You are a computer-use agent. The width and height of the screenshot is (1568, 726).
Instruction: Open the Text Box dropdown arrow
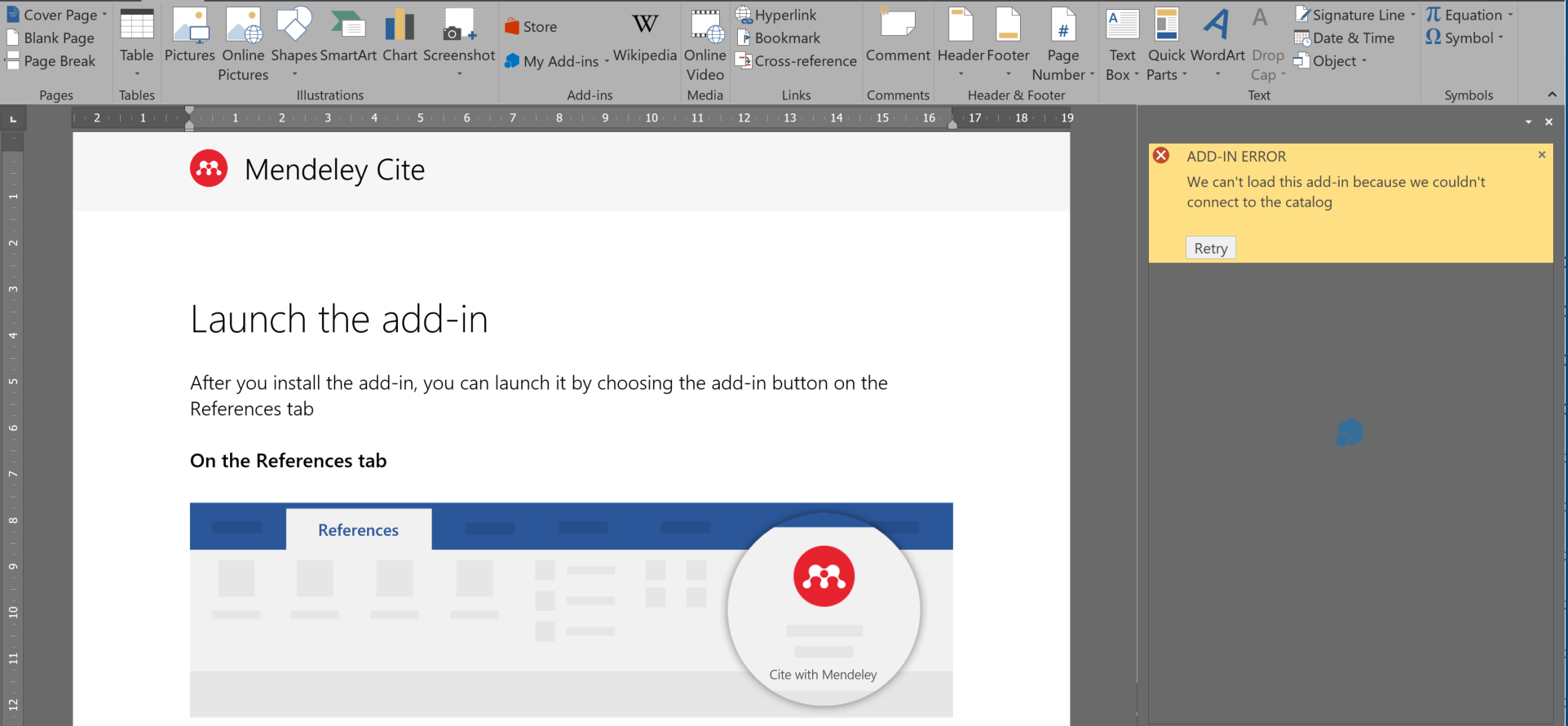click(x=1137, y=74)
